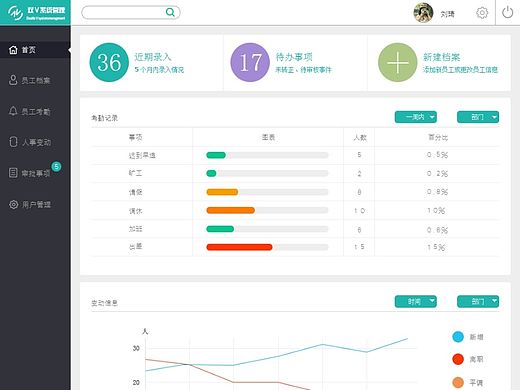Click the 迟到早退 green progress bar
This screenshot has height=390, width=520.
(x=216, y=155)
